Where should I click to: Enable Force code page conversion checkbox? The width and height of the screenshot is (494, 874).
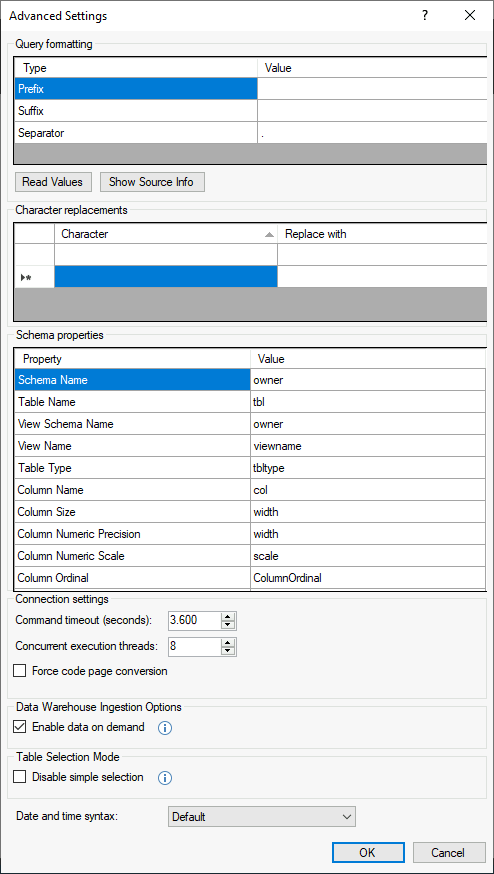coord(20,671)
